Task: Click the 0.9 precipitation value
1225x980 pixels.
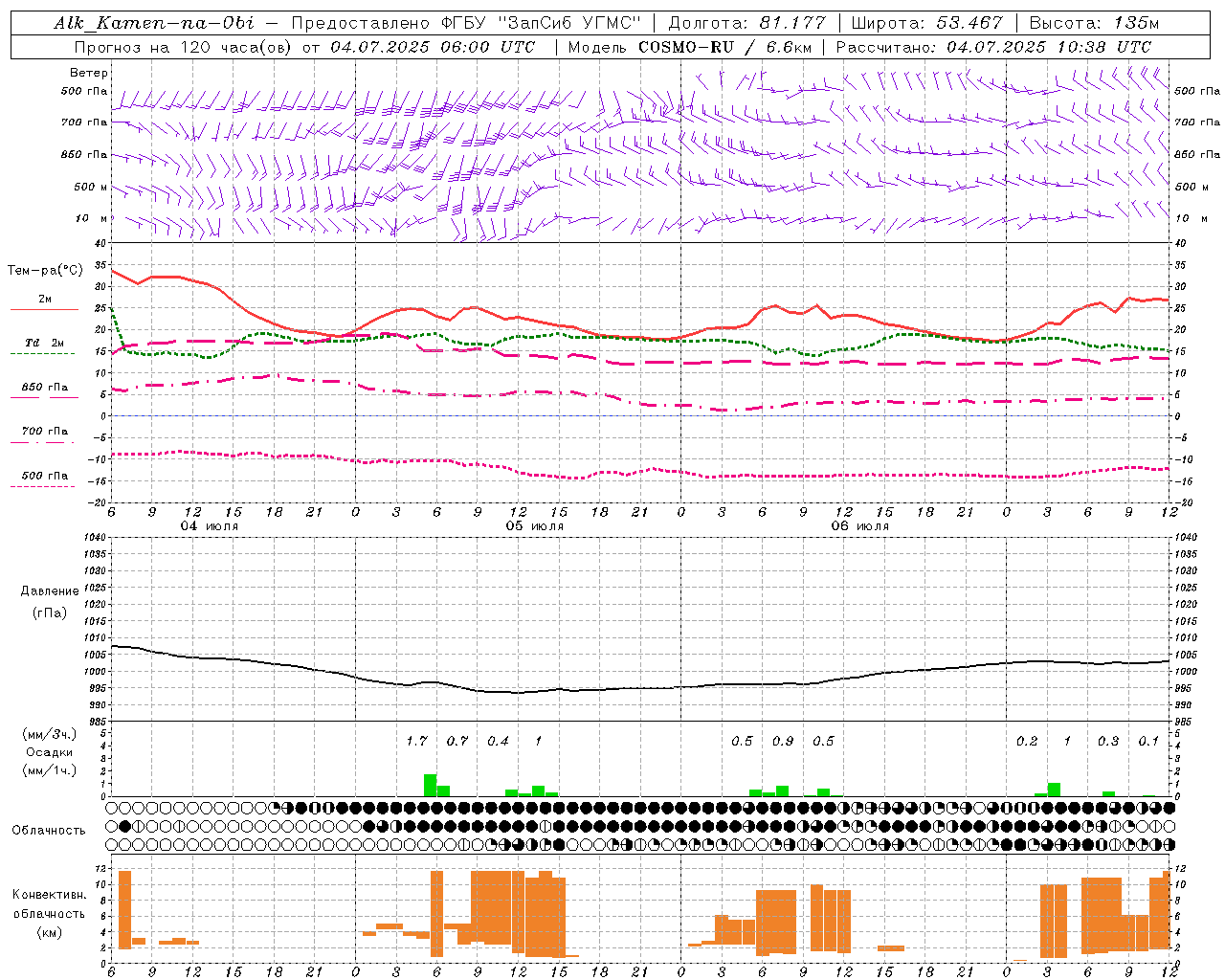Action: tap(783, 741)
